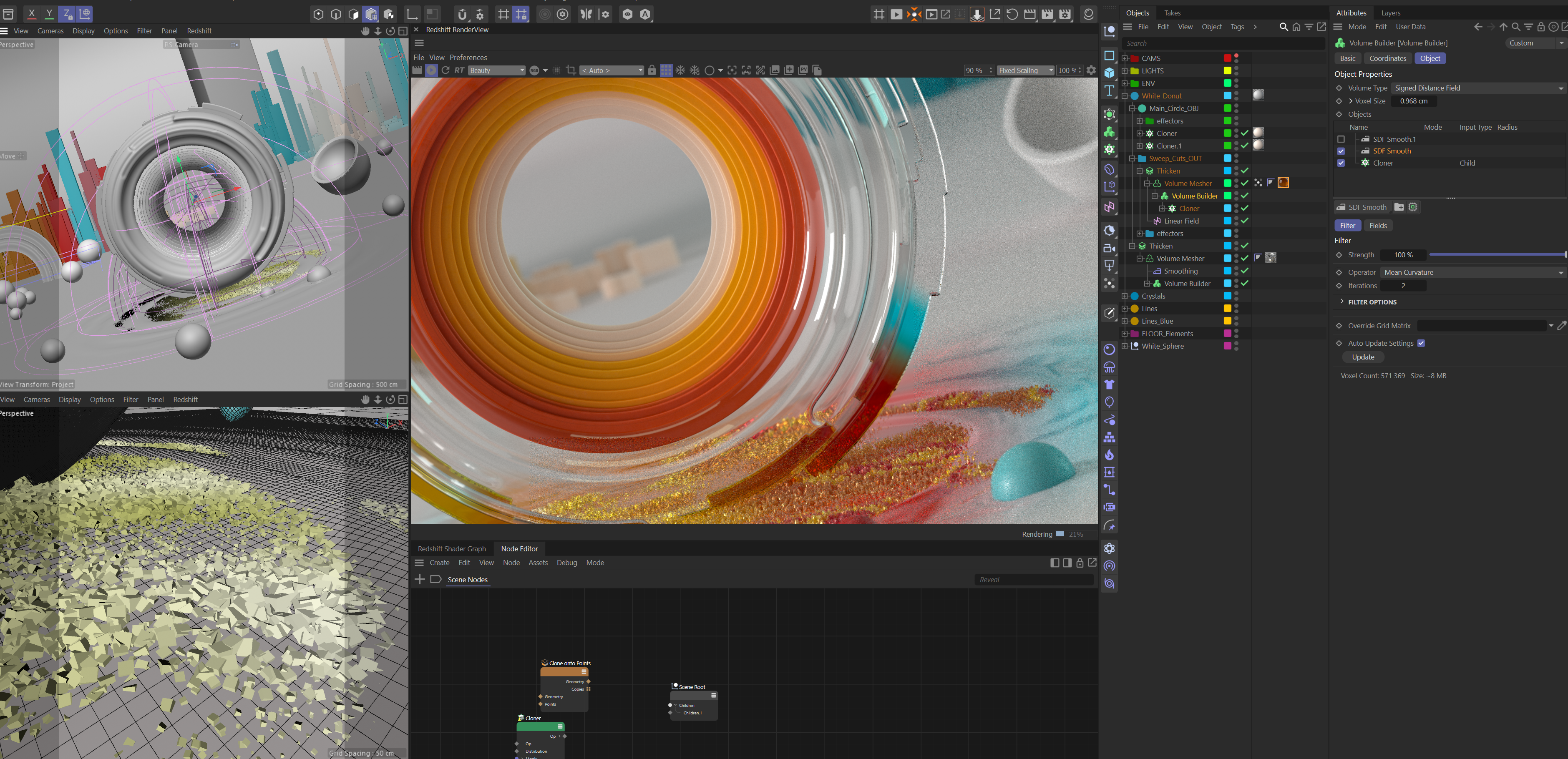The width and height of the screenshot is (1568, 759).
Task: Open RenderView settings gear icon
Action: coord(1091,70)
